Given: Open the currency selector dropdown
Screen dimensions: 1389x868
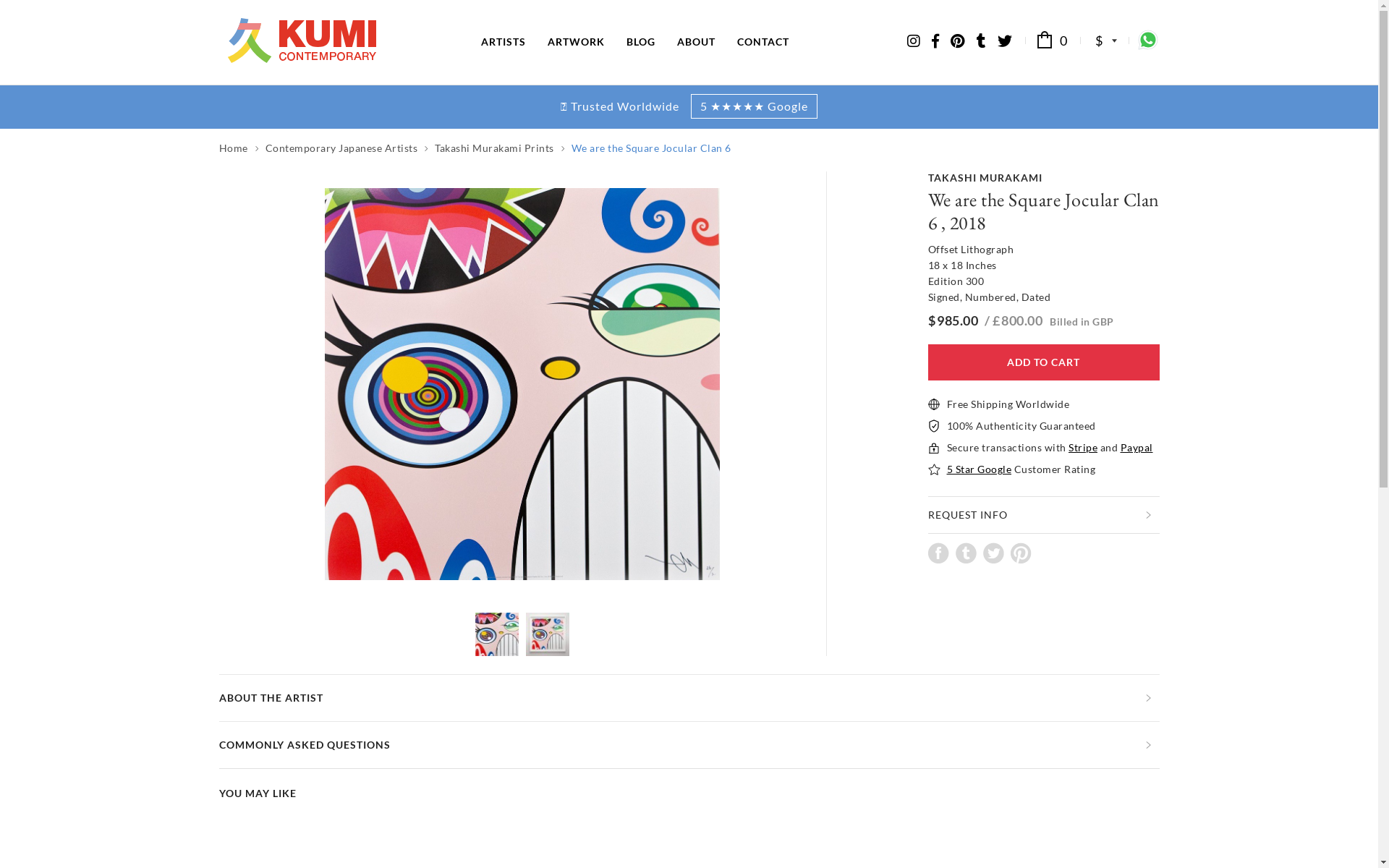Looking at the screenshot, I should pyautogui.click(x=1106, y=41).
